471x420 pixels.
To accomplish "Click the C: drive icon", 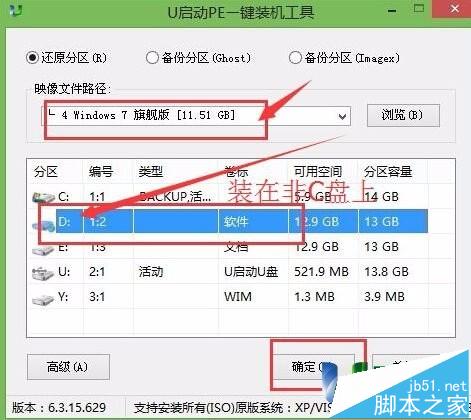I will pyautogui.click(x=43, y=197).
